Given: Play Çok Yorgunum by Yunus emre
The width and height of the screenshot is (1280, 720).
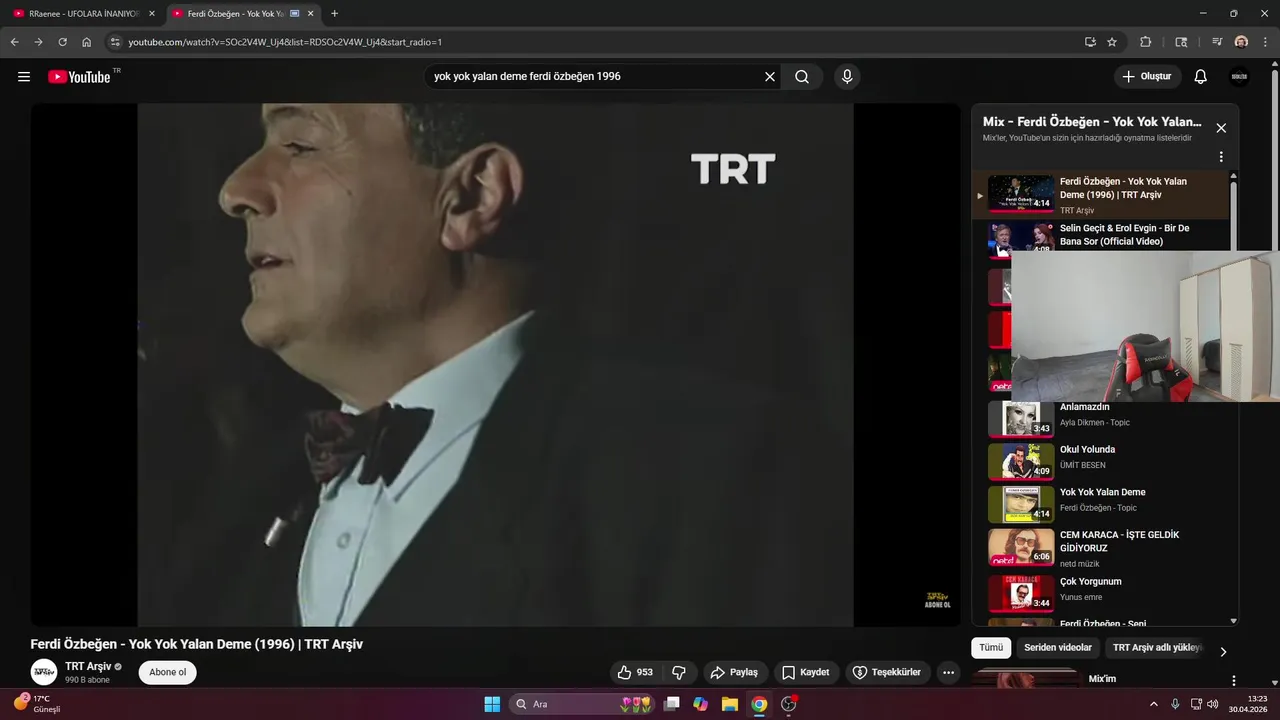Looking at the screenshot, I should [x=1100, y=592].
